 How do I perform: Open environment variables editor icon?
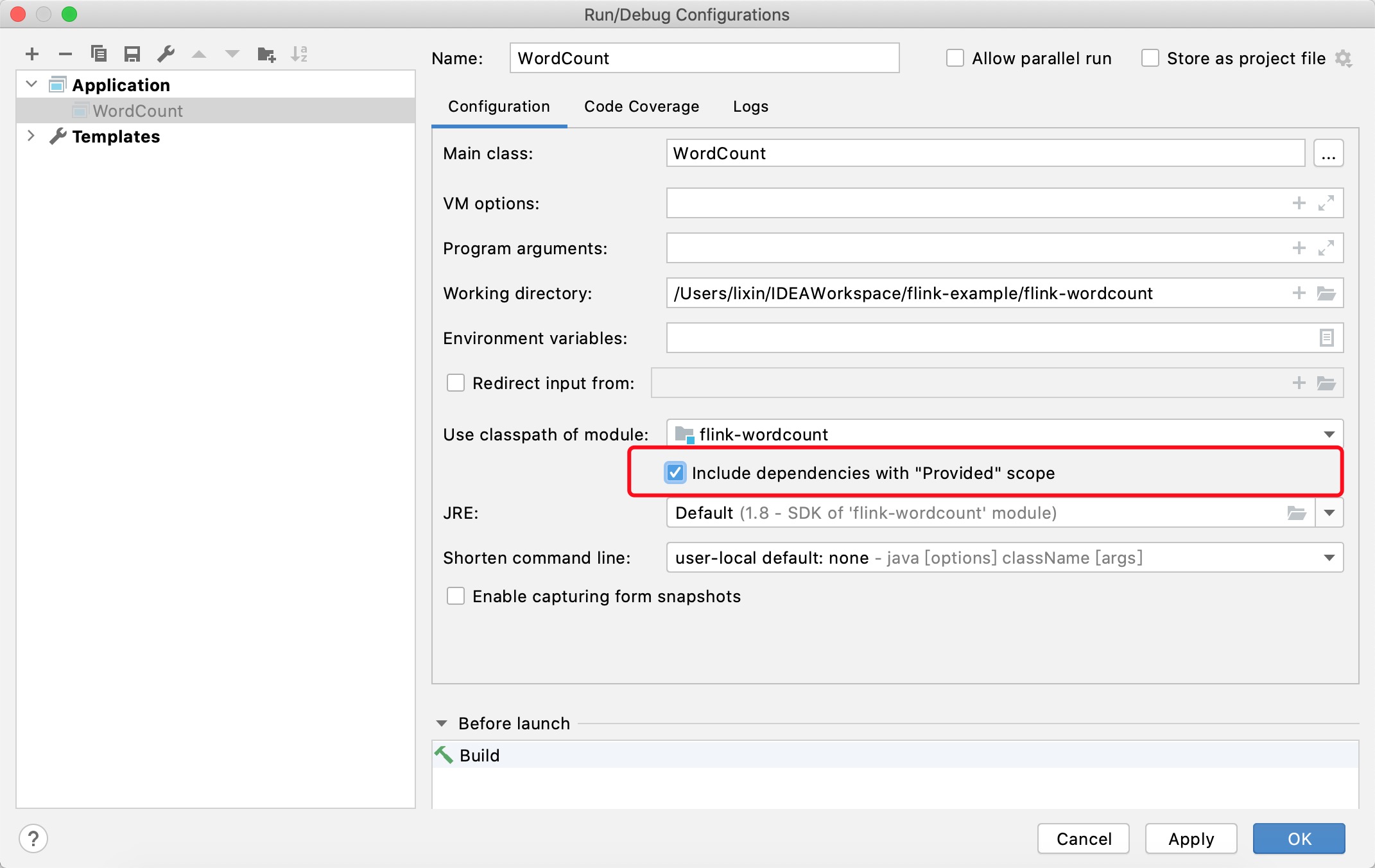(1326, 338)
